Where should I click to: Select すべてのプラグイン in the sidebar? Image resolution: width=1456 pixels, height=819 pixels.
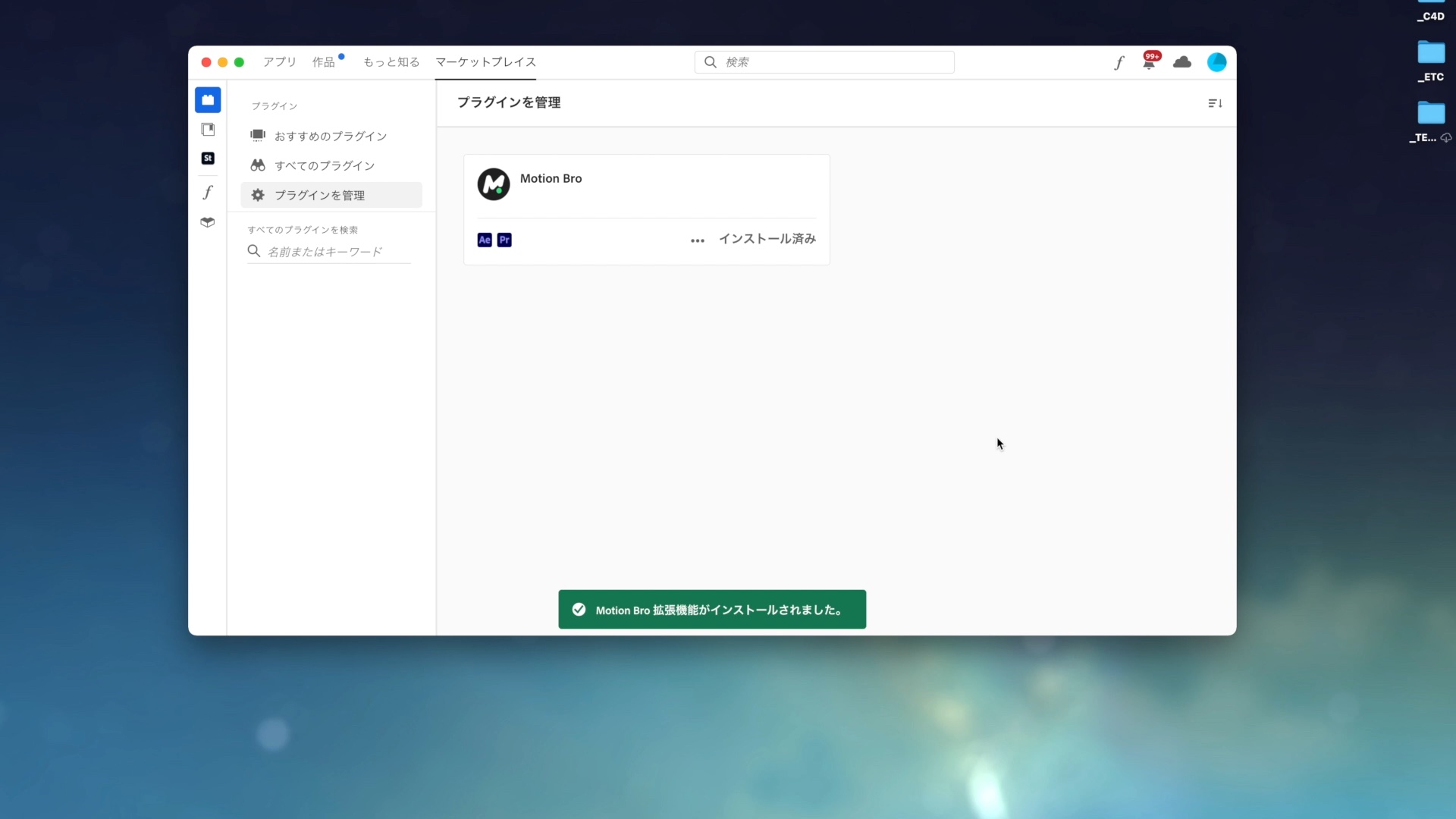pos(325,166)
